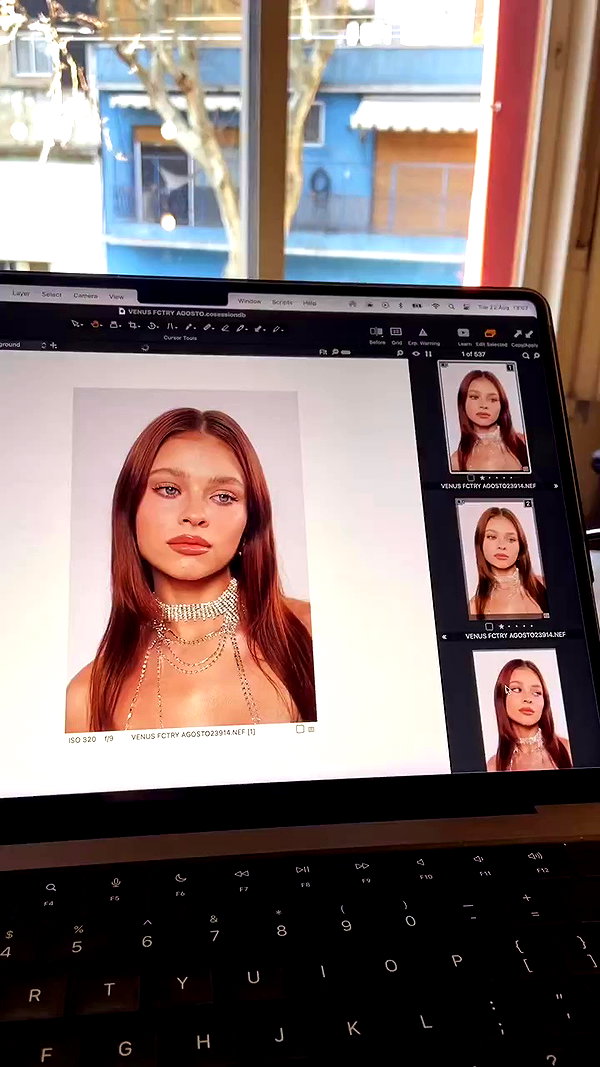Viewport: 600px width, 1067px height.
Task: Open Control Center icon in menu bar
Action: [469, 307]
